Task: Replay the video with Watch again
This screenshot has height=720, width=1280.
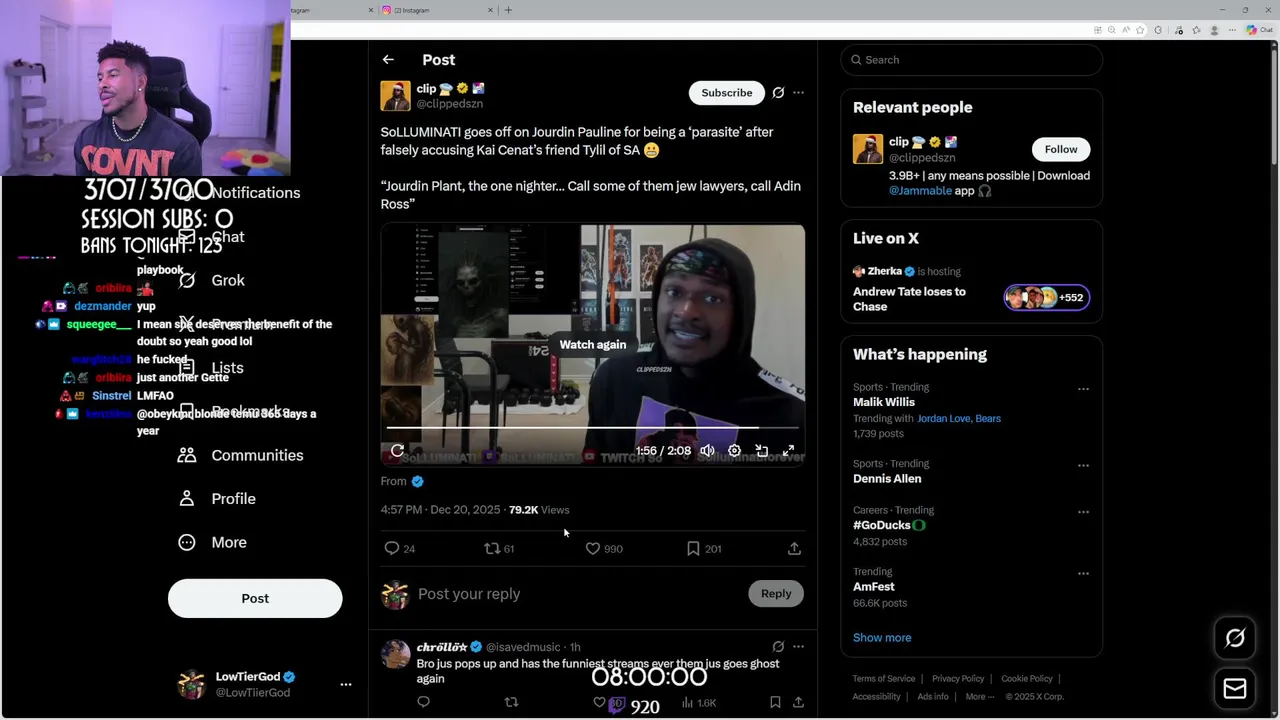Action: pos(593,345)
